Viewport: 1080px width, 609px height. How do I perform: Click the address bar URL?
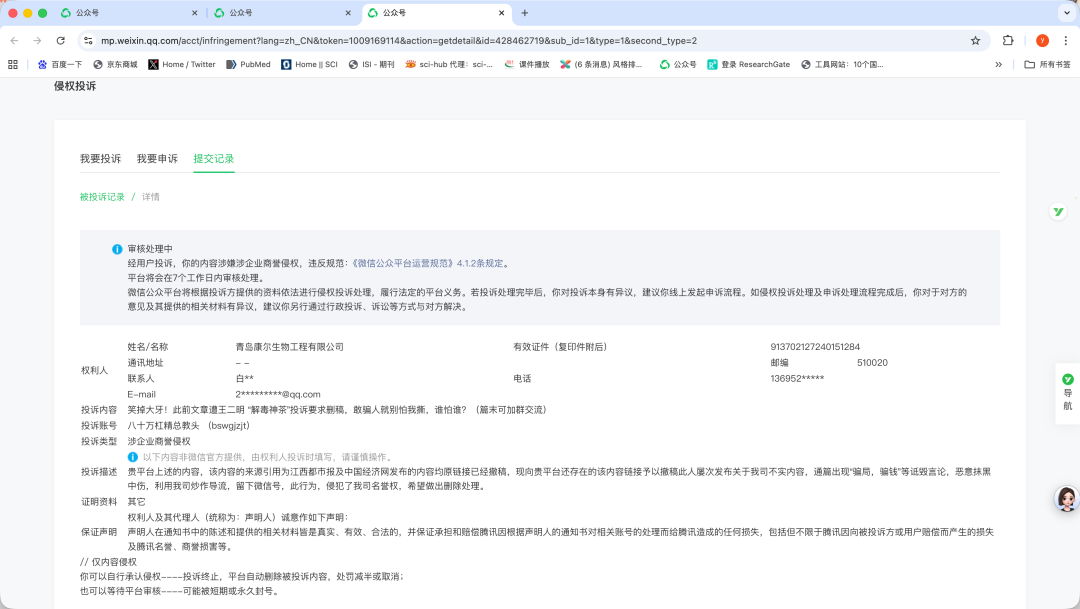399,41
